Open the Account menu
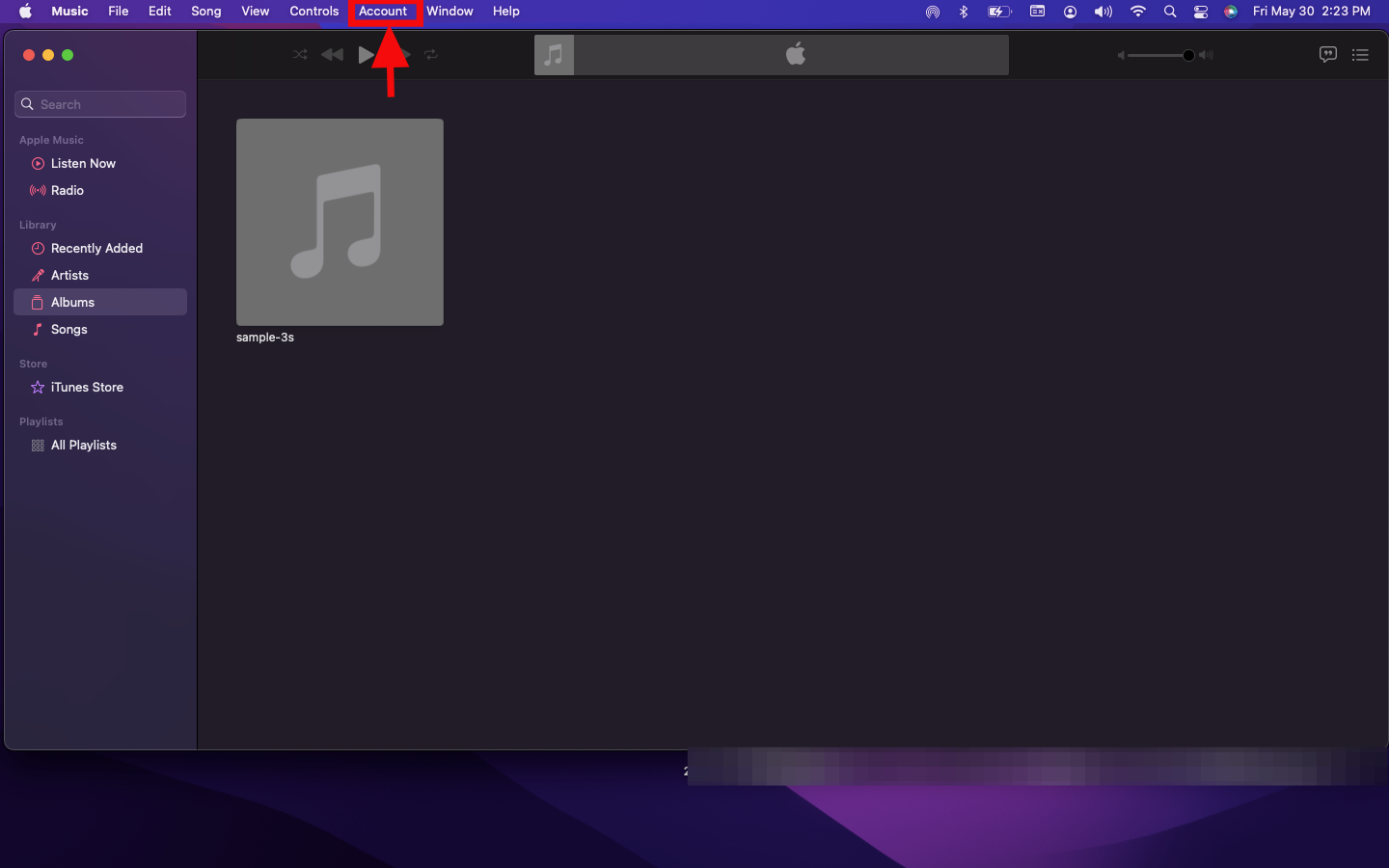This screenshot has height=868, width=1389. coord(383,12)
